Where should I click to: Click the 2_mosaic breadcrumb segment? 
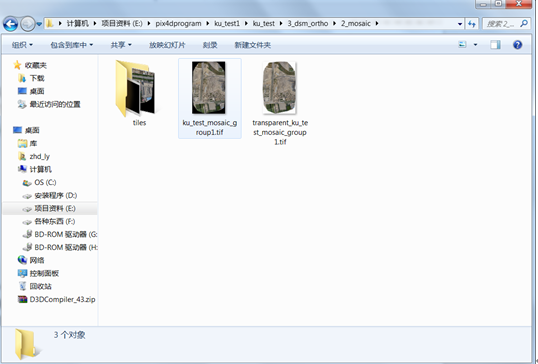(355, 23)
